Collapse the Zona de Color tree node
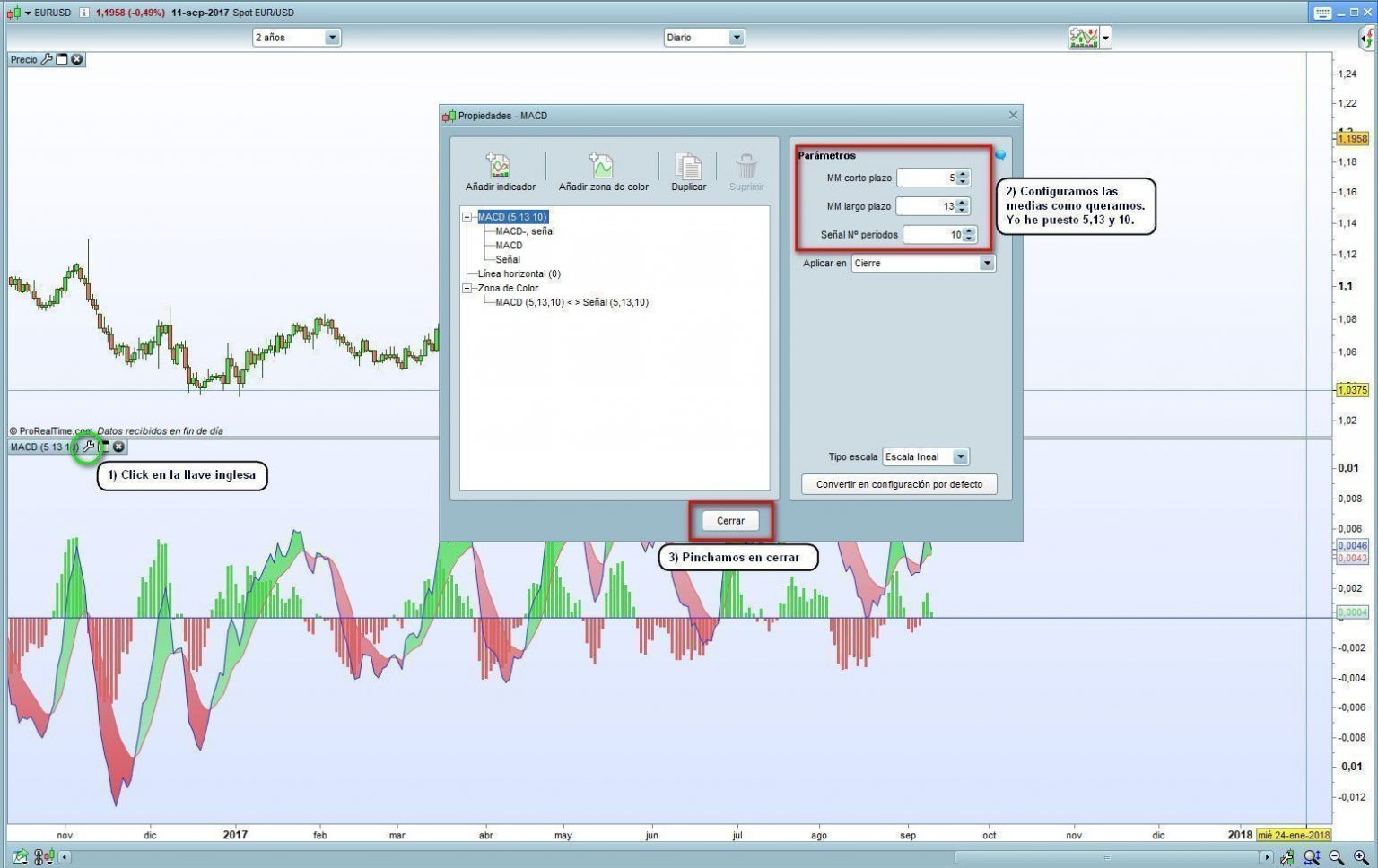 tap(467, 288)
